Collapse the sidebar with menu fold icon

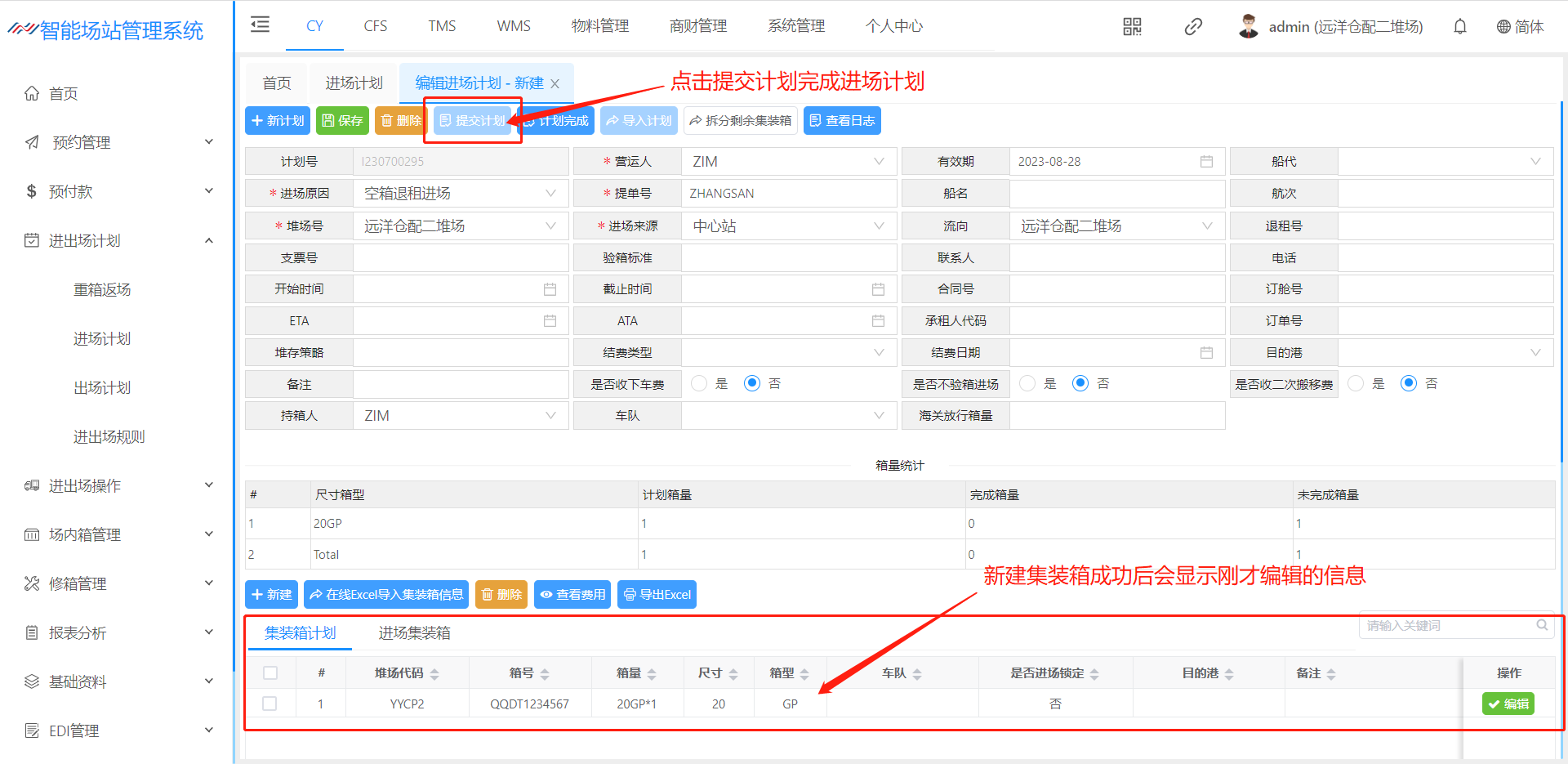pyautogui.click(x=260, y=25)
